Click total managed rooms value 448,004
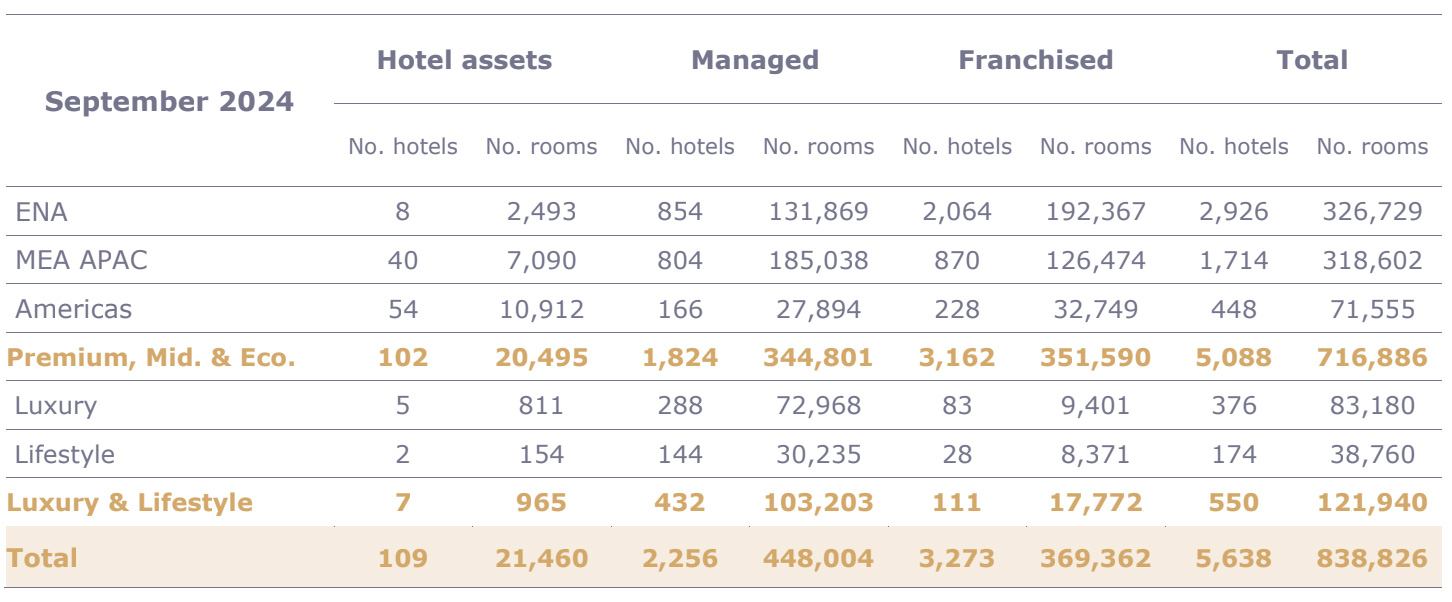The image size is (1452, 602). click(818, 558)
